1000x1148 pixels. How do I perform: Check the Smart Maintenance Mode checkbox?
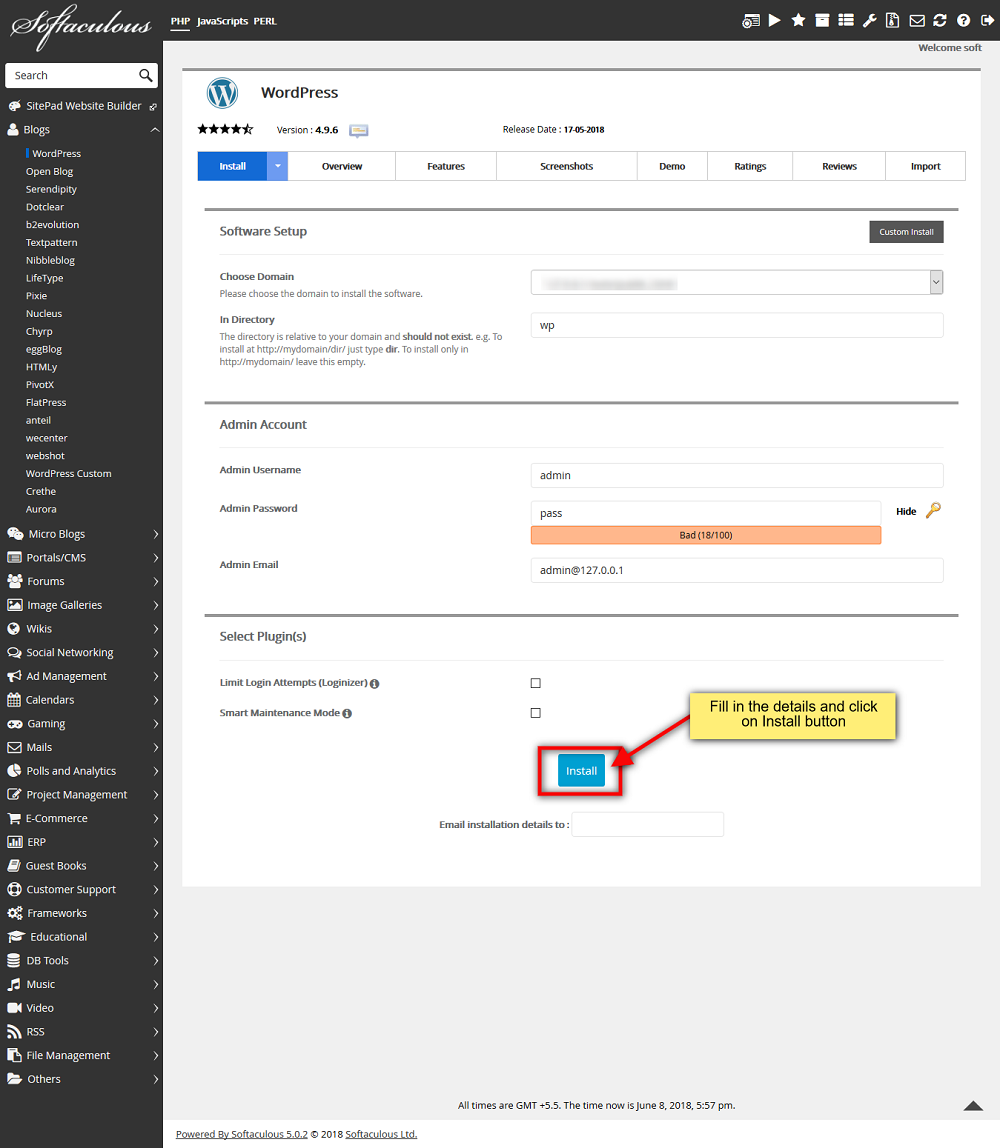536,713
